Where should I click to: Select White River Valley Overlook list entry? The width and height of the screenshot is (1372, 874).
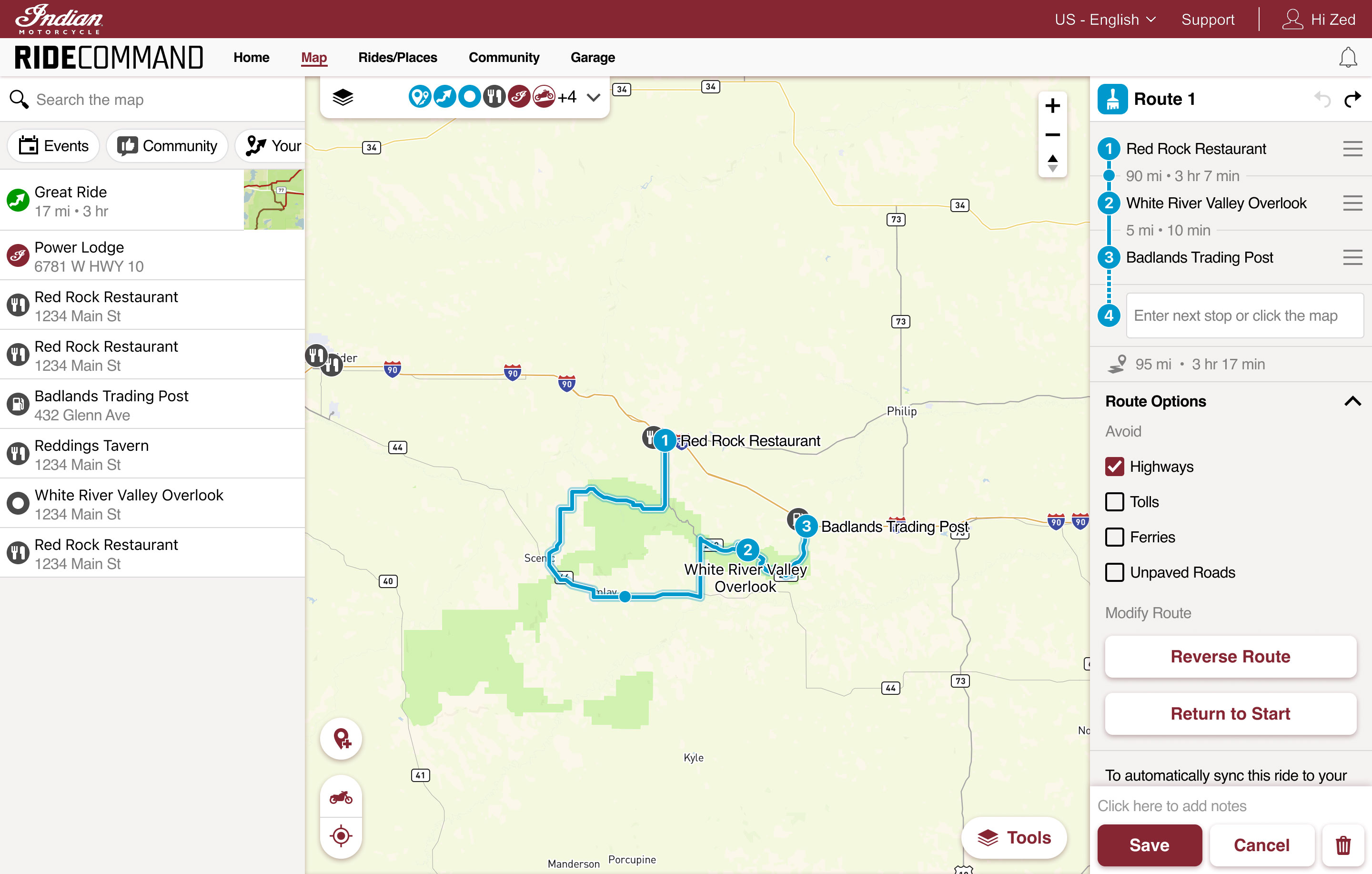point(152,504)
